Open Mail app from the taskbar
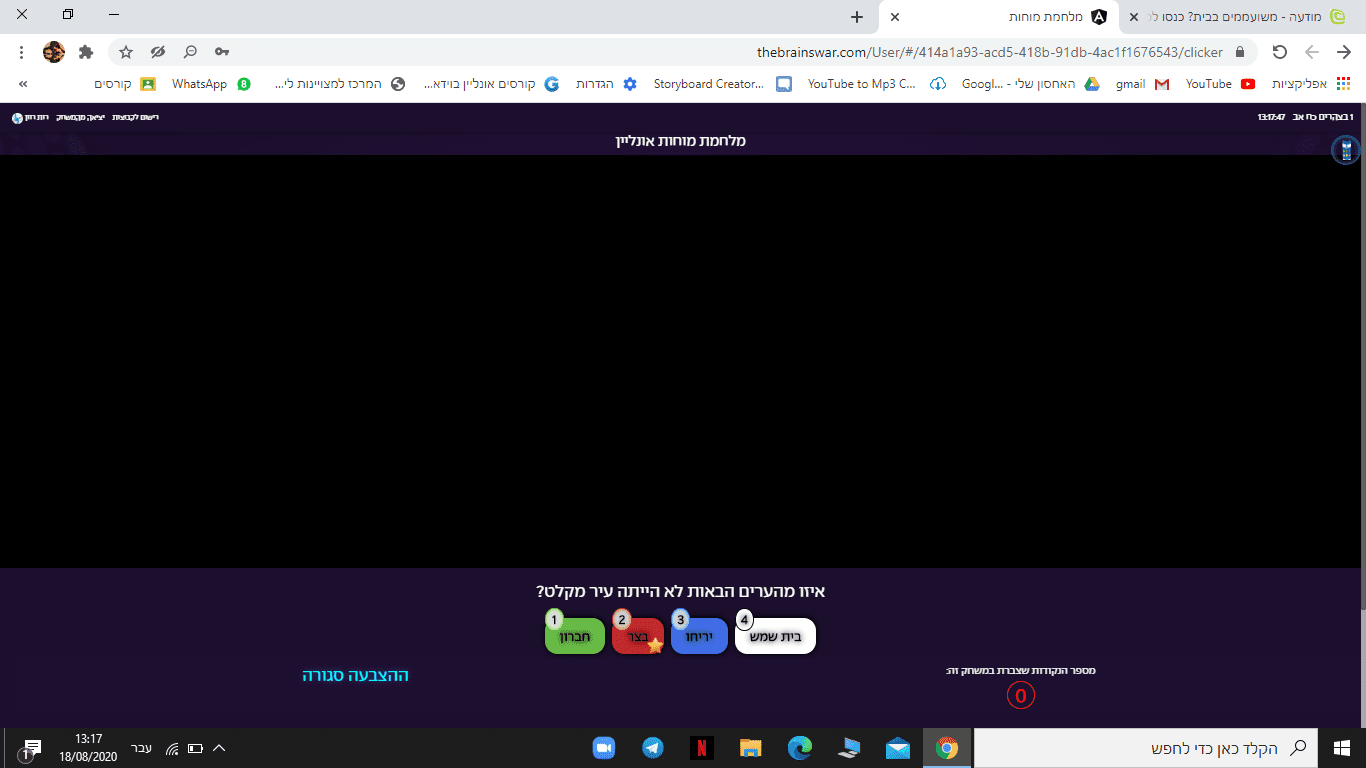Image resolution: width=1366 pixels, height=768 pixels. [897, 748]
